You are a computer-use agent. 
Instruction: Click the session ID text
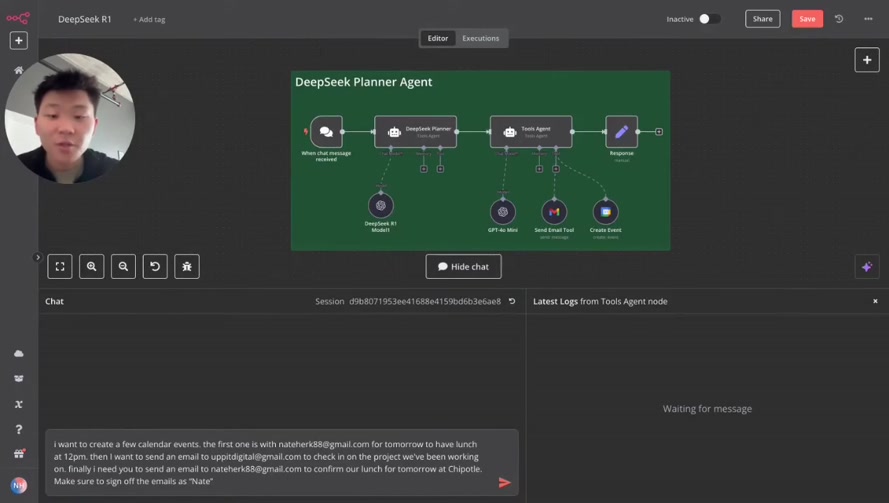[425, 301]
